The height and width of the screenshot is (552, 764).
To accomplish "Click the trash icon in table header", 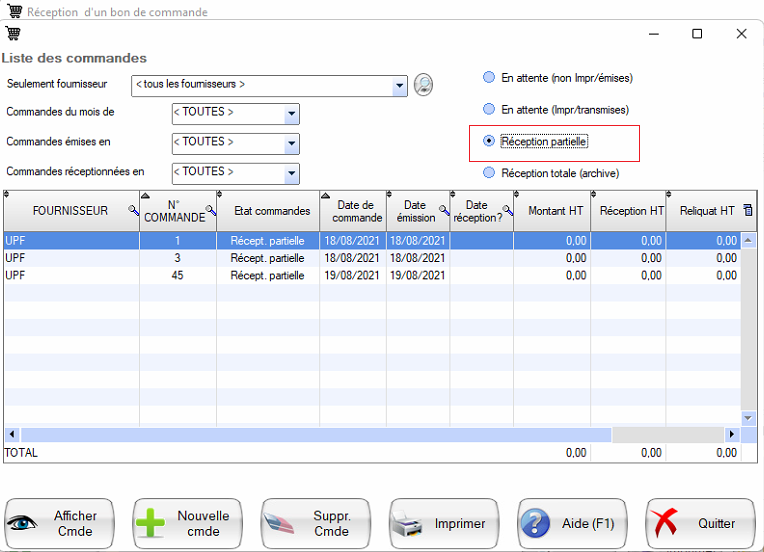I will (748, 210).
